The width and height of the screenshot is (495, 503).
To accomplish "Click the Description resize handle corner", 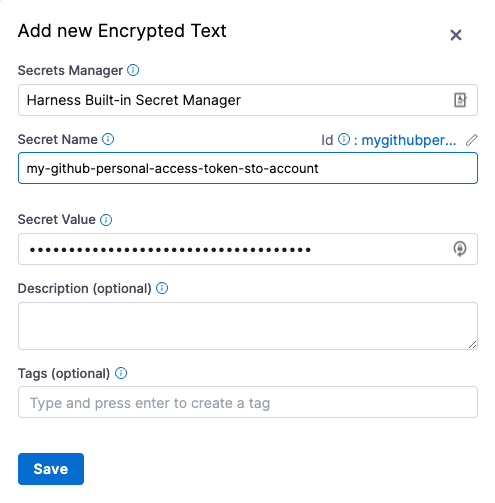I will [472, 345].
